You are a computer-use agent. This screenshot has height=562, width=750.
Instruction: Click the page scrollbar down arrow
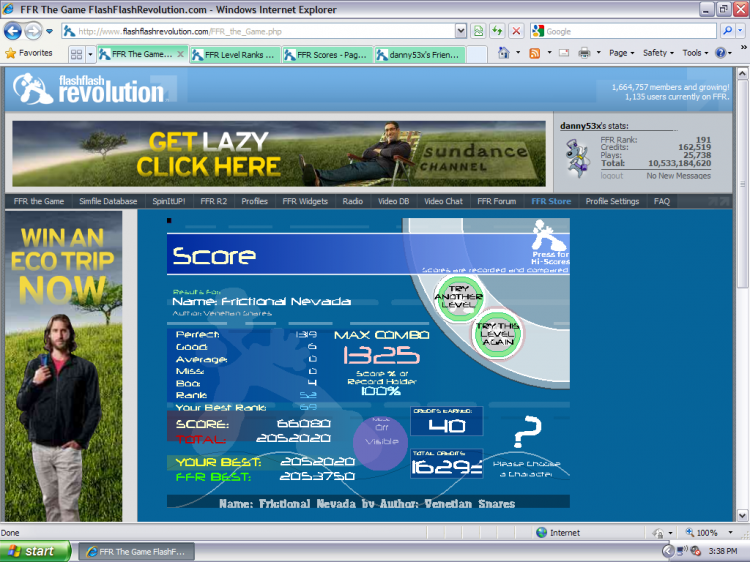(742, 515)
